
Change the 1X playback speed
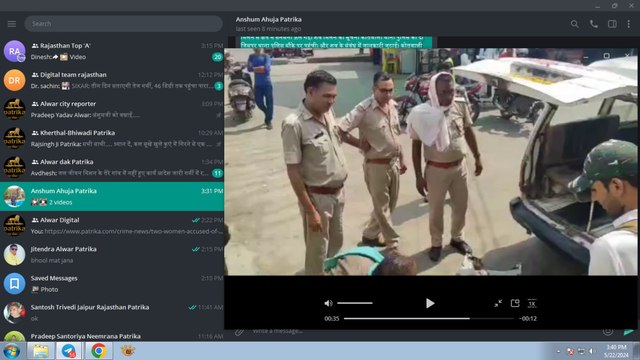click(532, 303)
